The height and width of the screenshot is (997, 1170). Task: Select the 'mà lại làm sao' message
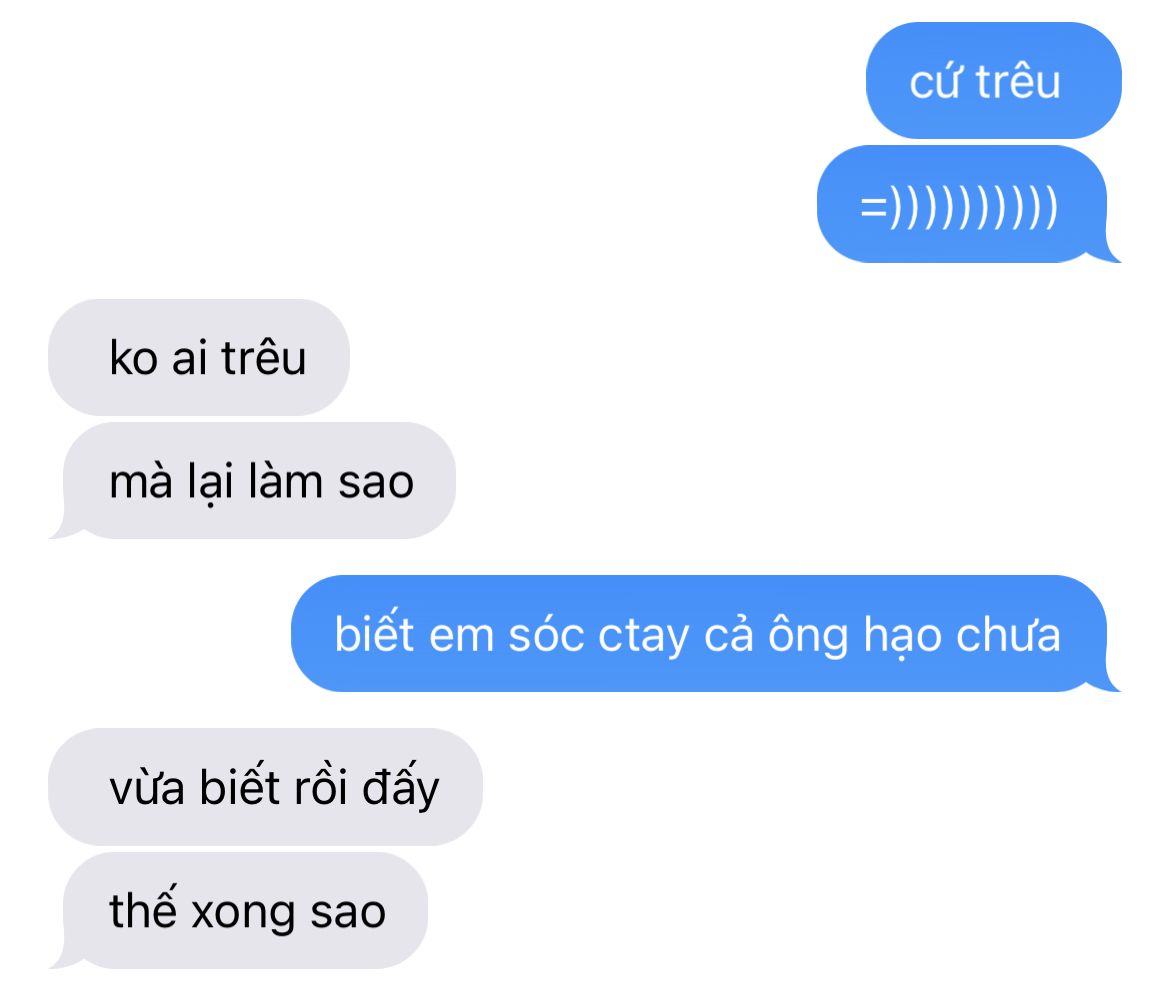(x=252, y=481)
